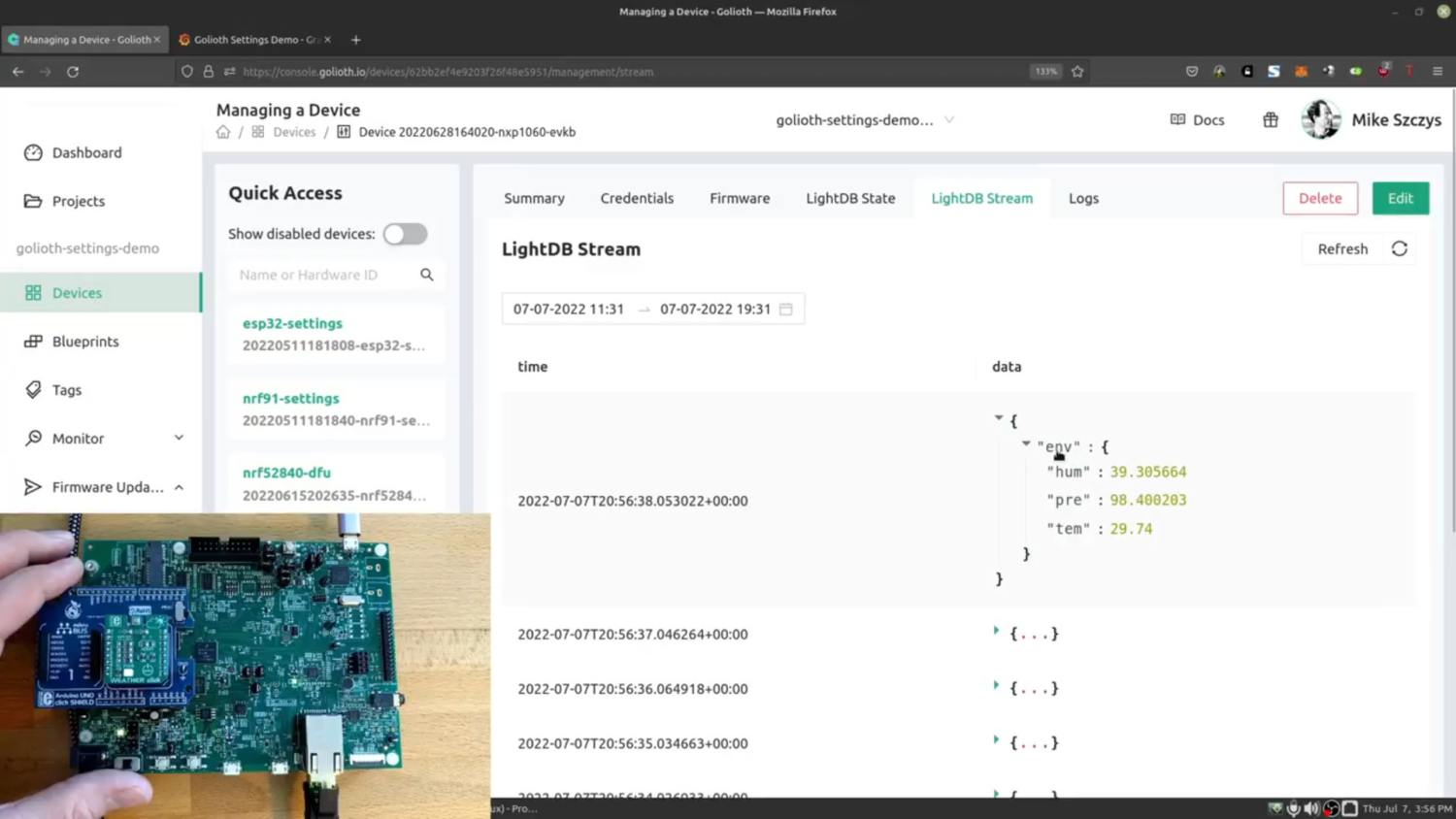Image resolution: width=1456 pixels, height=819 pixels.
Task: Click the home breadcrumb icon
Action: click(222, 131)
